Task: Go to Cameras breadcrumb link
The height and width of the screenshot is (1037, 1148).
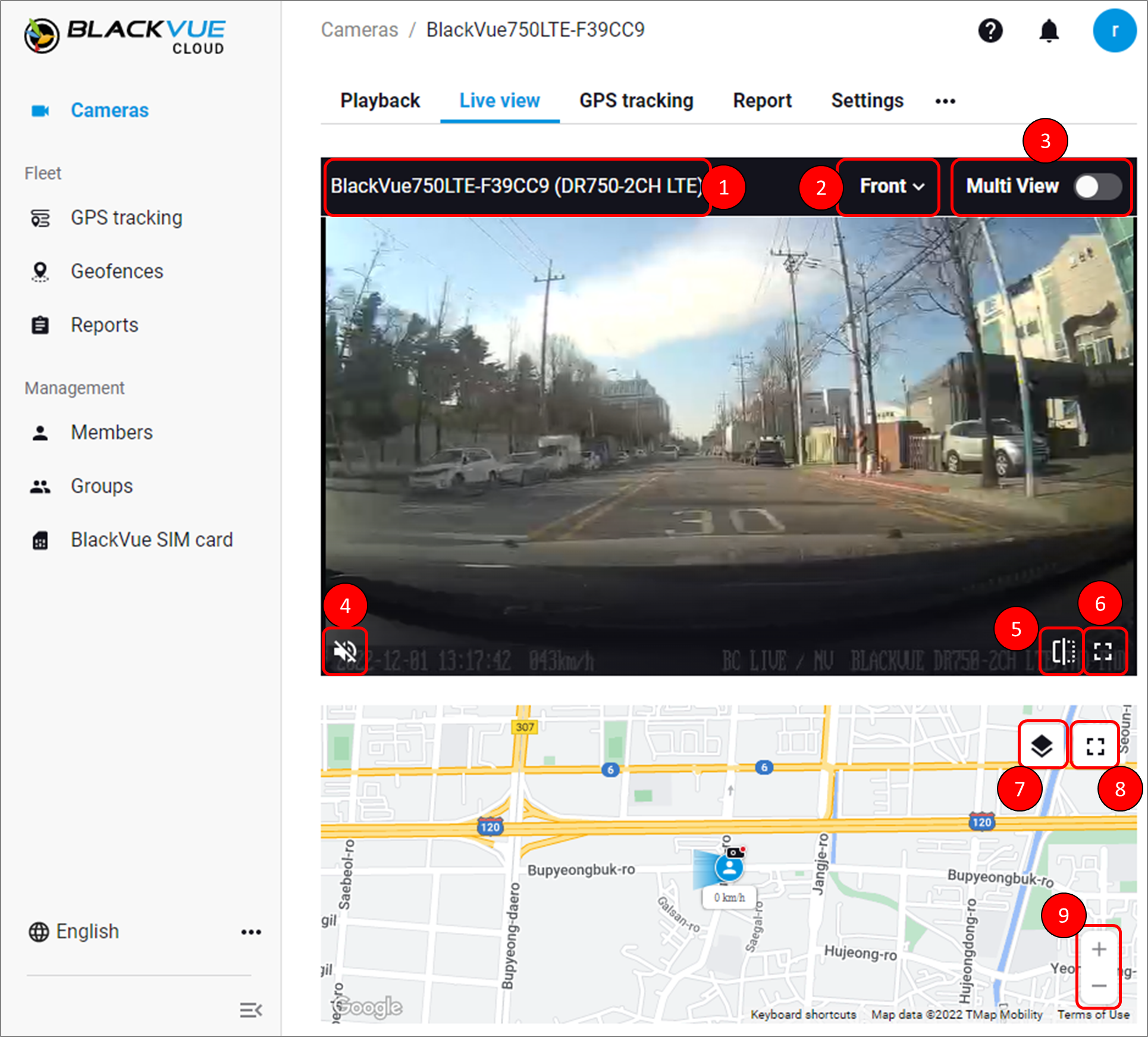Action: pos(359,30)
